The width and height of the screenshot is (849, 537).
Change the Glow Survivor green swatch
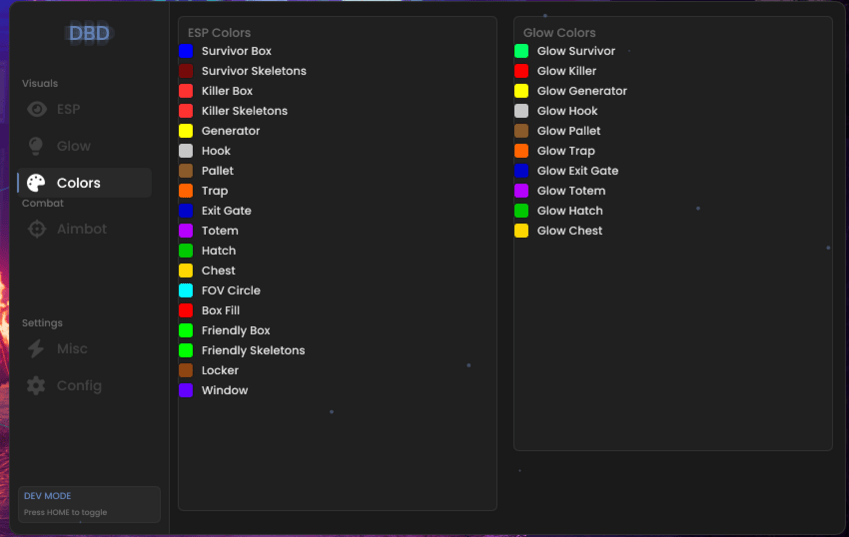tap(521, 51)
